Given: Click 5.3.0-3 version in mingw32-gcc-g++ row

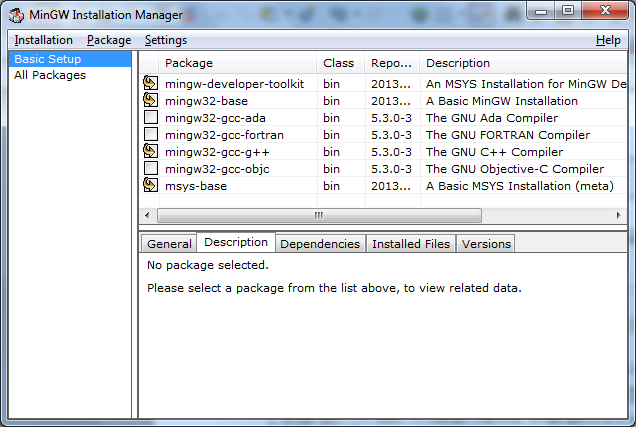Looking at the screenshot, I should (391, 152).
